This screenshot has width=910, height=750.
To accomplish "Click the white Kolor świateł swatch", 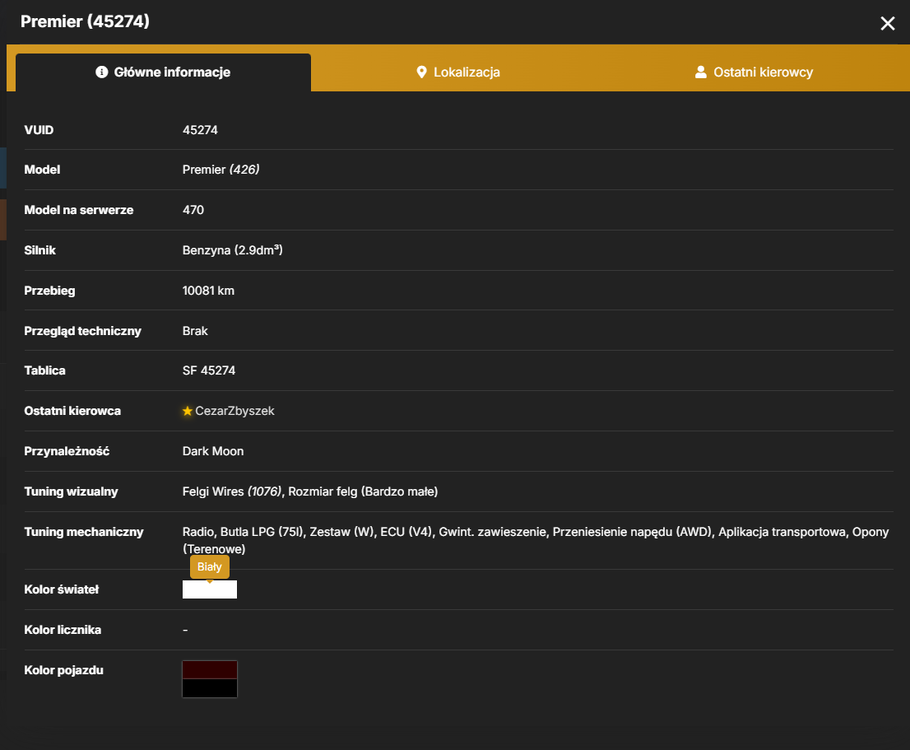I will pyautogui.click(x=210, y=590).
